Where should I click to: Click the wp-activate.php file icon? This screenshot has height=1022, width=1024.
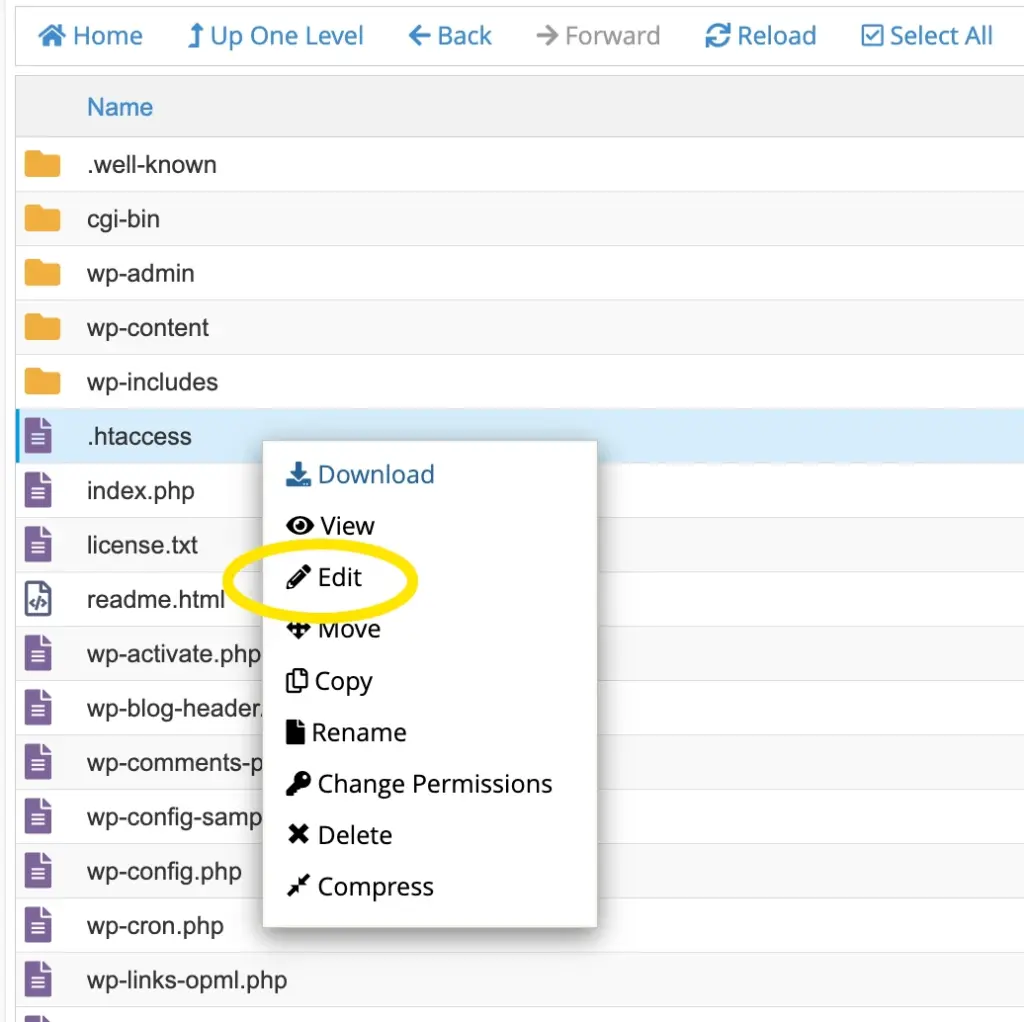[38, 653]
